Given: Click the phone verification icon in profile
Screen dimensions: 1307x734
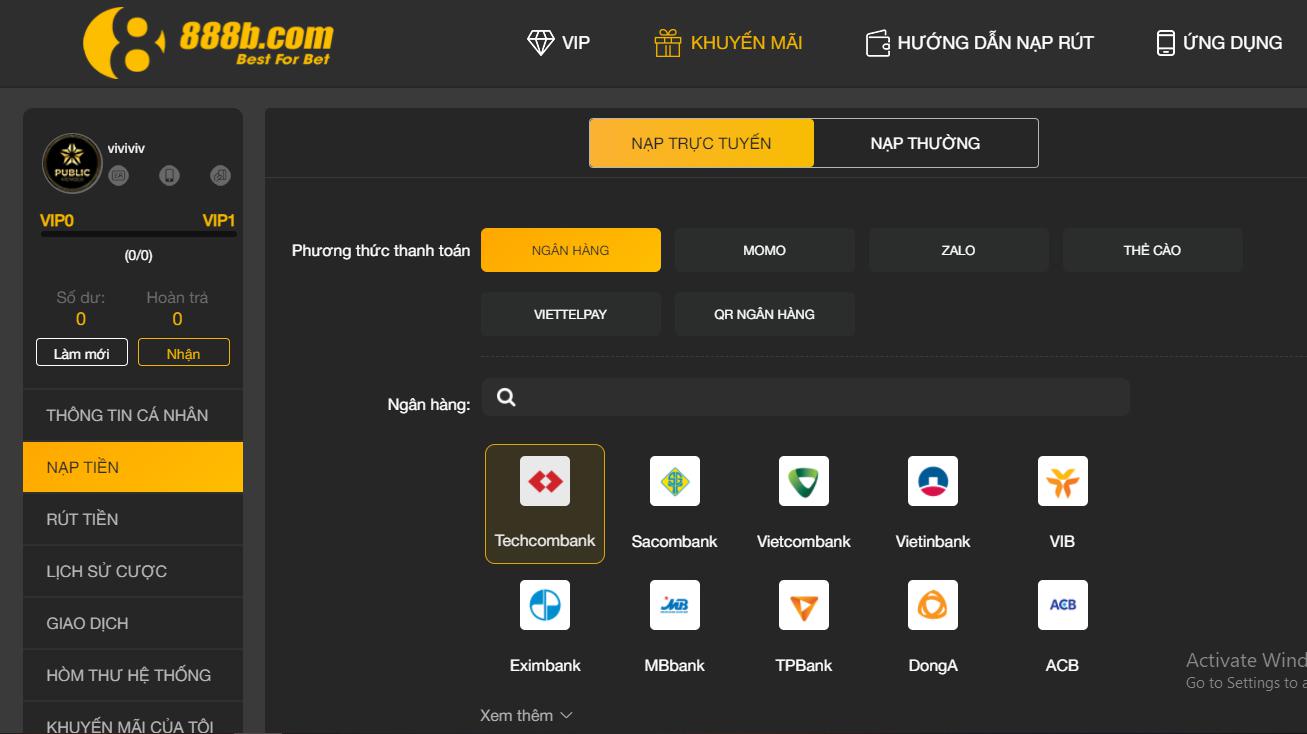Looking at the screenshot, I should 170,176.
